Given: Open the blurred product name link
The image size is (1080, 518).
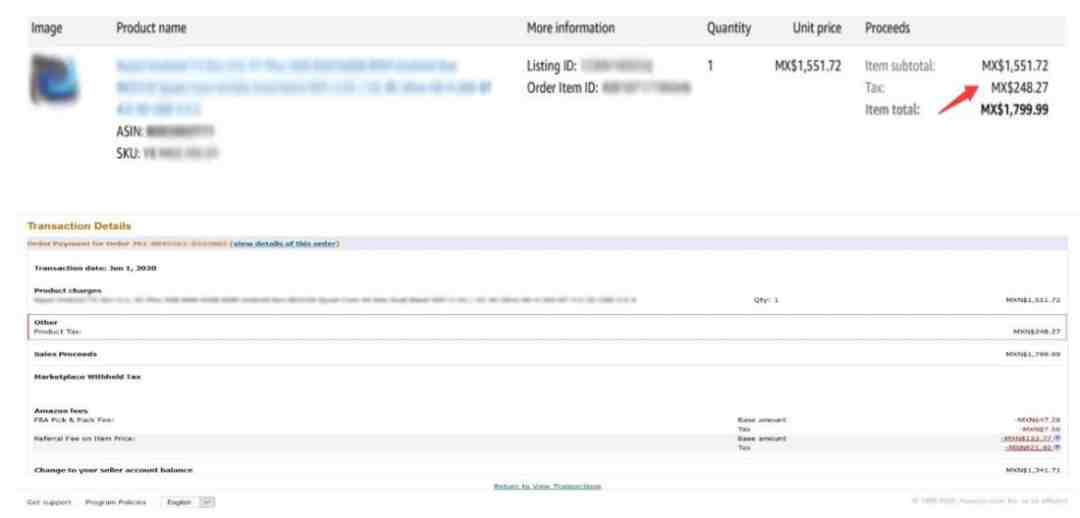Looking at the screenshot, I should coord(303,87).
